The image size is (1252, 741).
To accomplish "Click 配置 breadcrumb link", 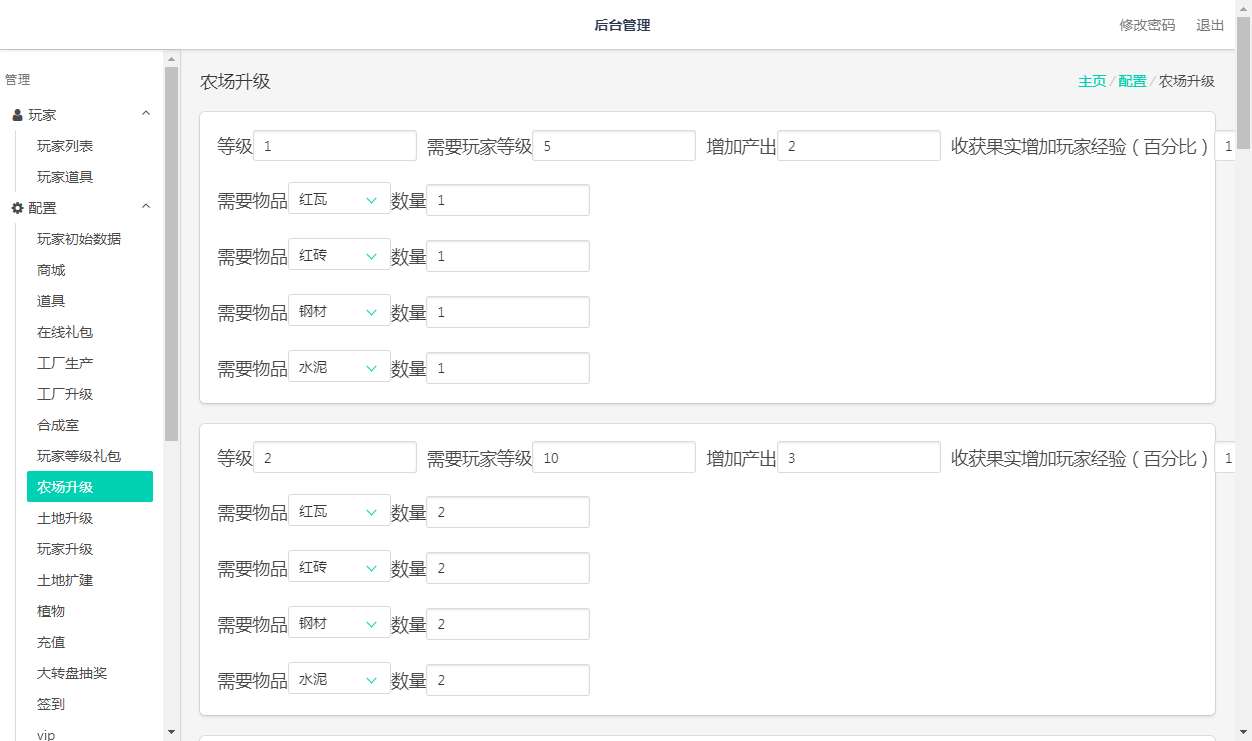I will click(1132, 81).
